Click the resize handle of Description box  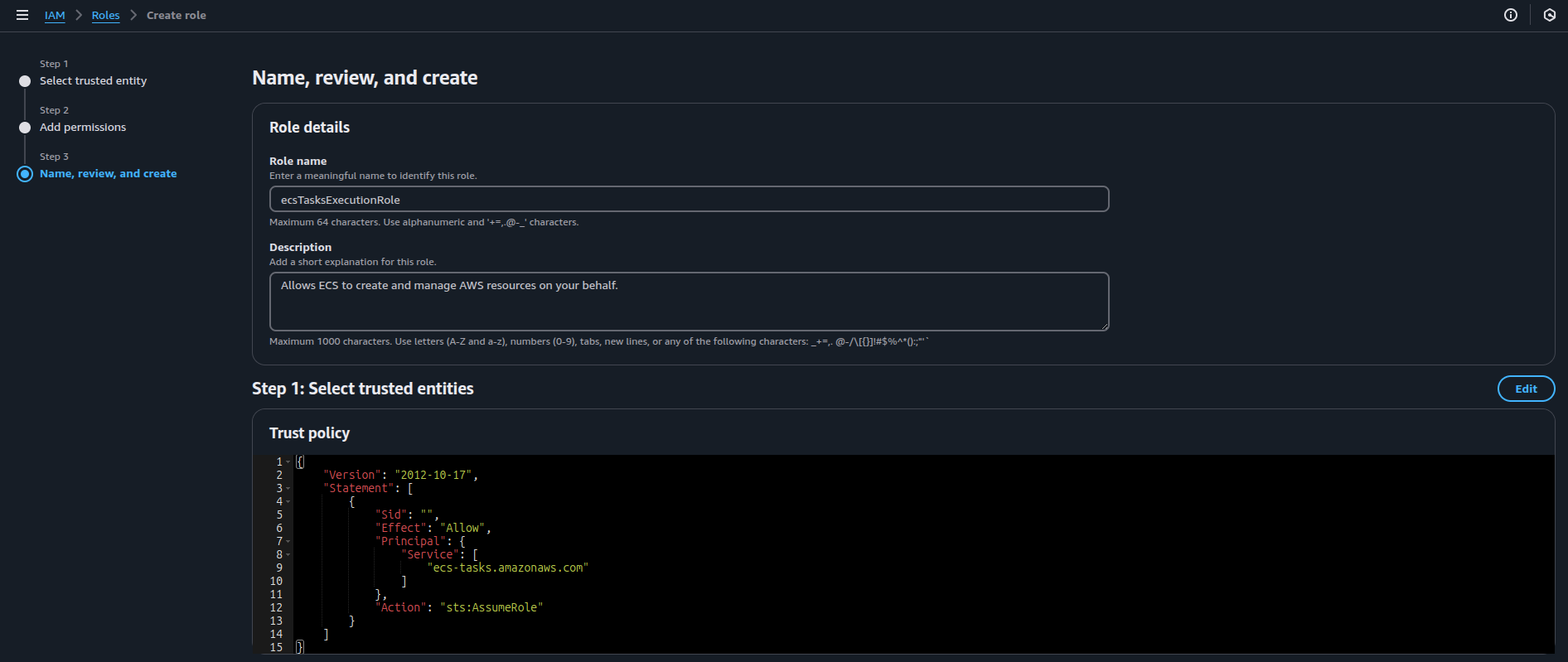[1104, 326]
